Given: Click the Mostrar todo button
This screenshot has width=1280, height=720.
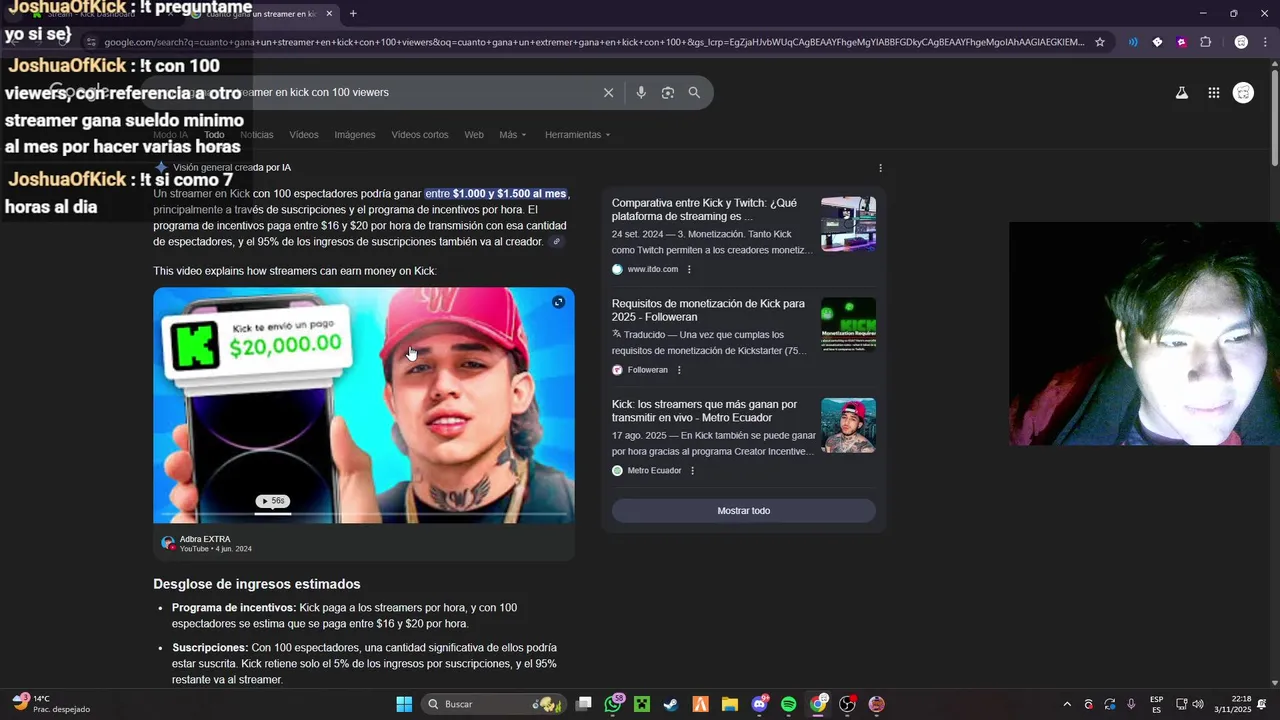Looking at the screenshot, I should pyautogui.click(x=744, y=511).
